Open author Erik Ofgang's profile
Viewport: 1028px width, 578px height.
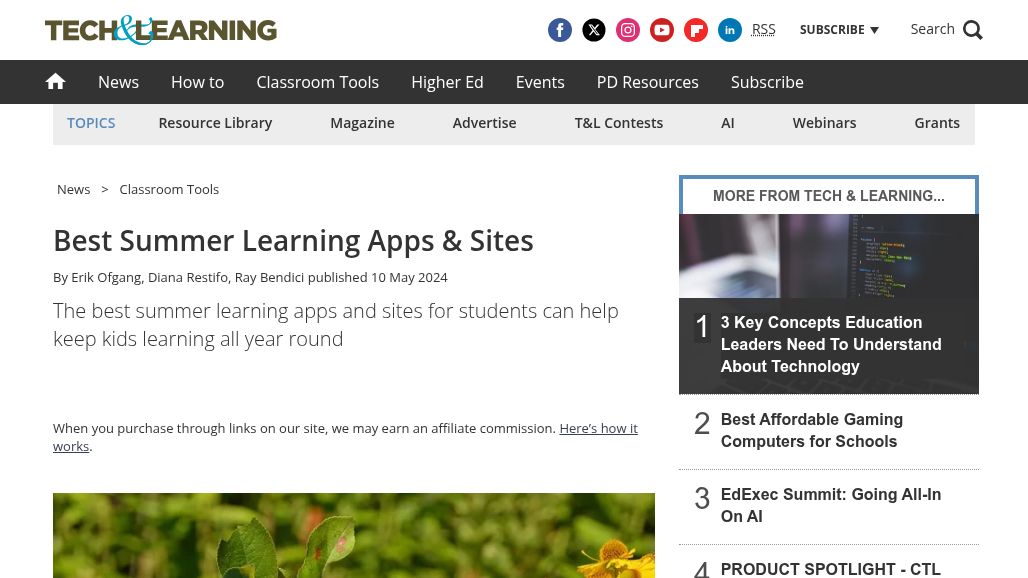(106, 277)
